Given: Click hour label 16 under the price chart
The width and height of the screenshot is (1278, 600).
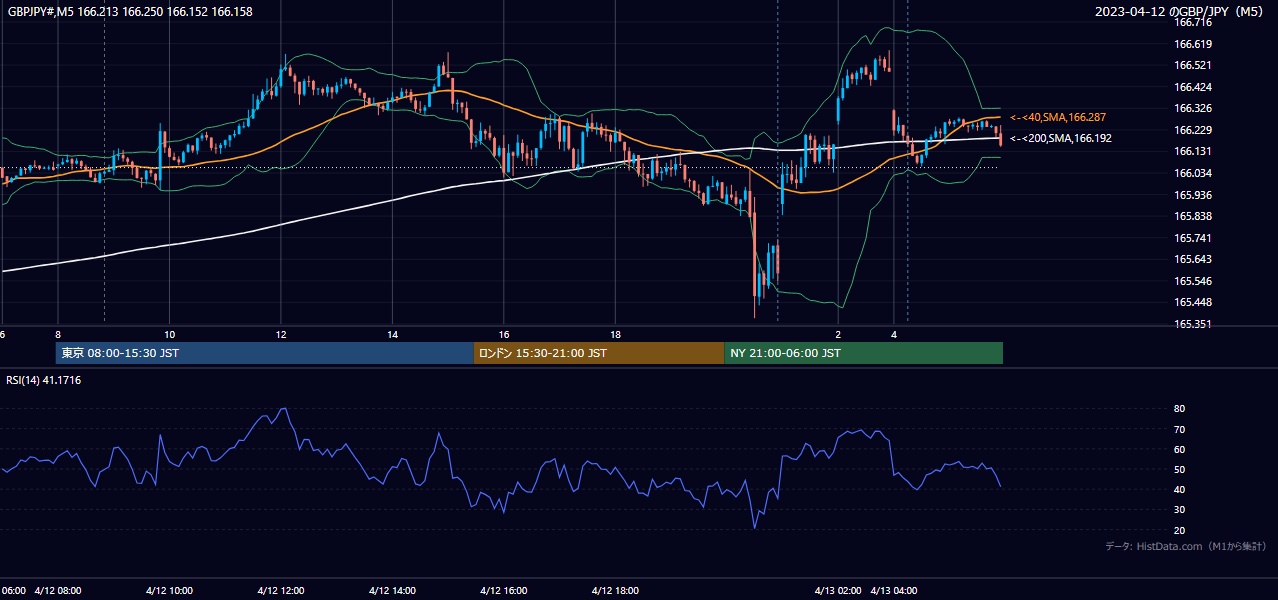Looking at the screenshot, I should click(504, 334).
